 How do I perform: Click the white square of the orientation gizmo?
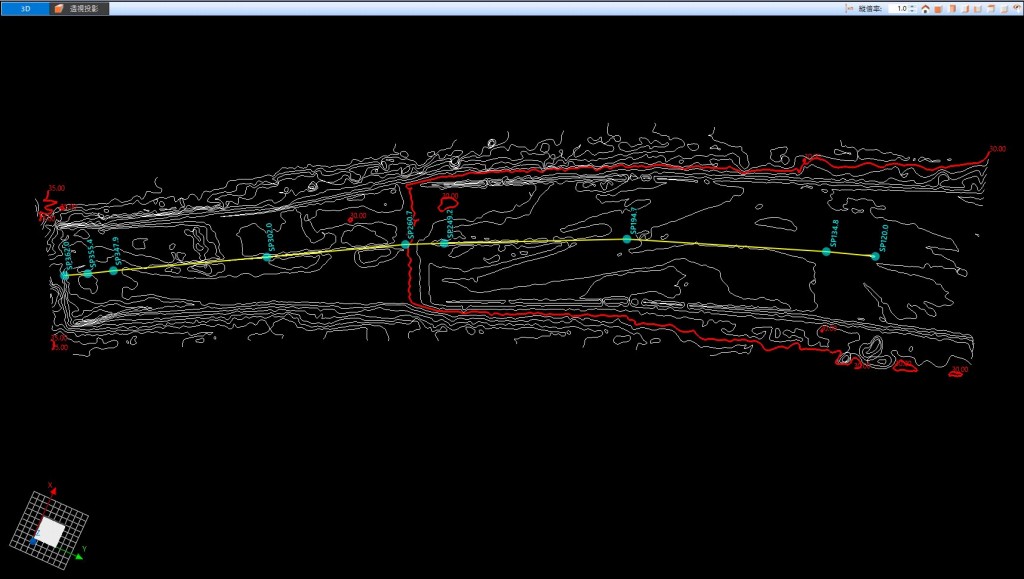tap(51, 531)
